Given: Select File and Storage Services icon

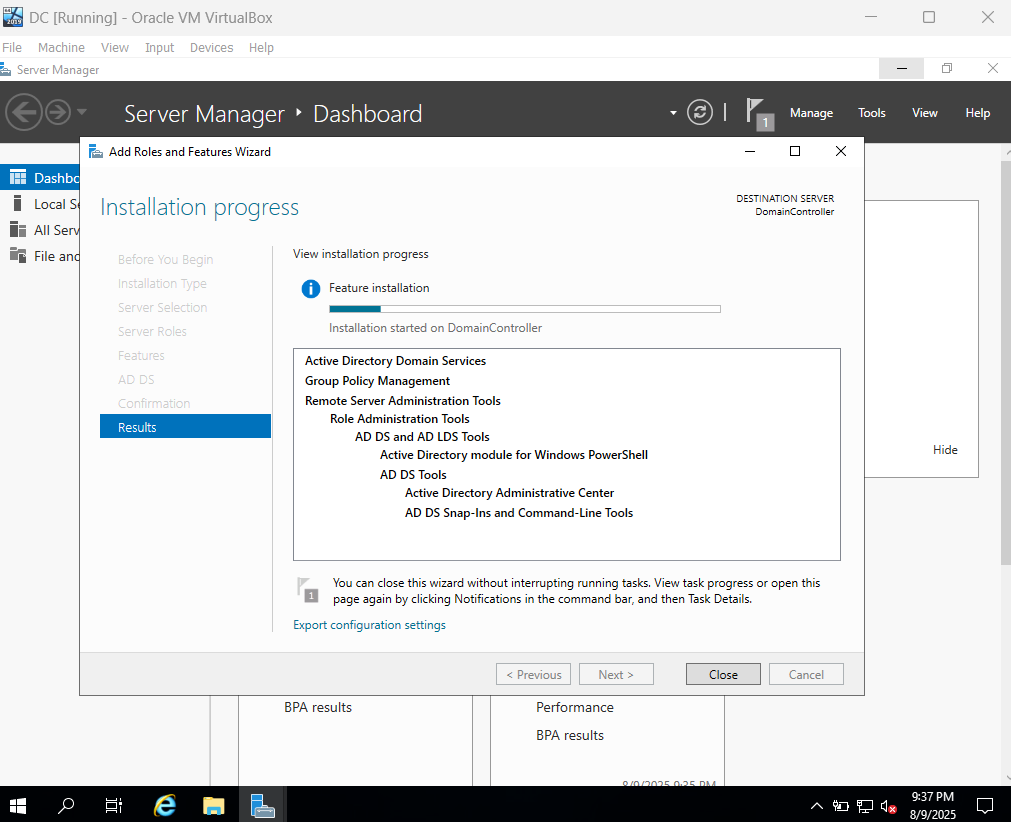Looking at the screenshot, I should (x=18, y=255).
